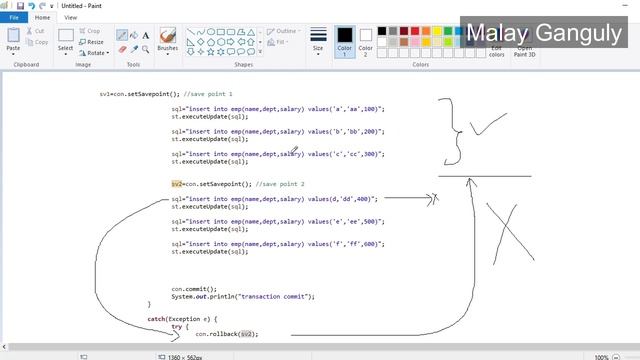Click the Undo arrow icon
Image resolution: width=640 pixels, height=360 pixels.
[31, 6]
